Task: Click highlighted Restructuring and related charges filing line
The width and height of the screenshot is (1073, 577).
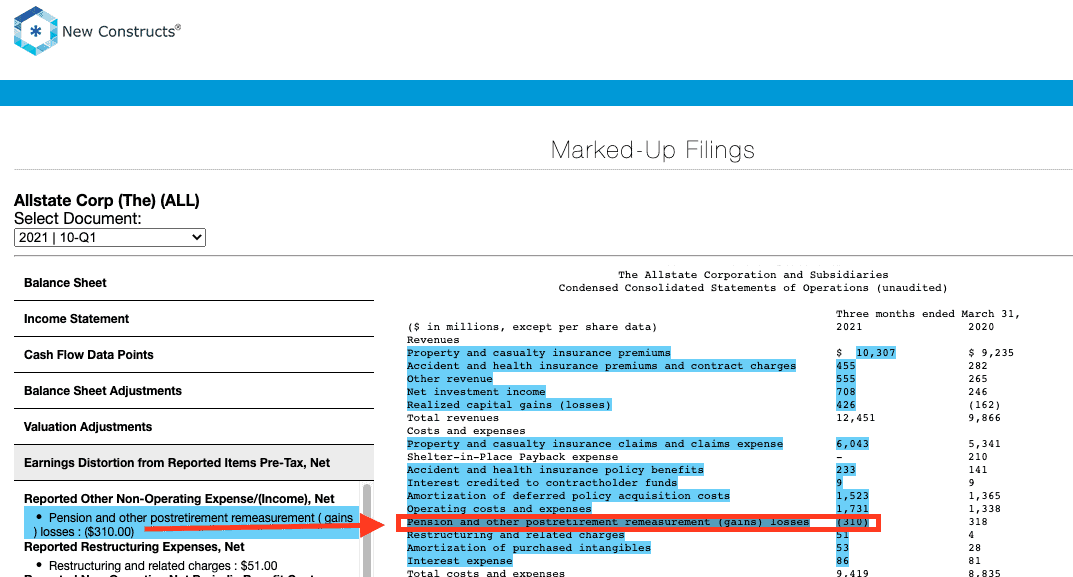Action: tap(515, 535)
